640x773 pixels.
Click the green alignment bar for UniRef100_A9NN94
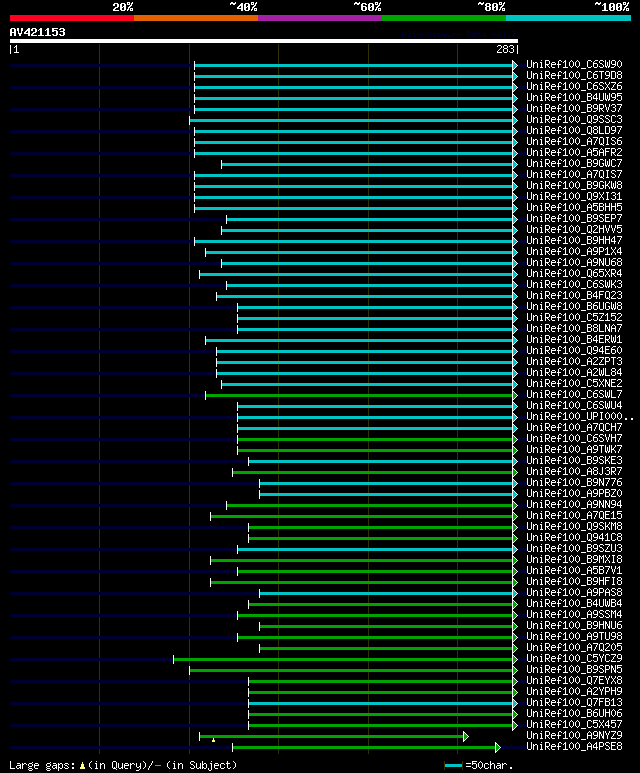click(369, 505)
